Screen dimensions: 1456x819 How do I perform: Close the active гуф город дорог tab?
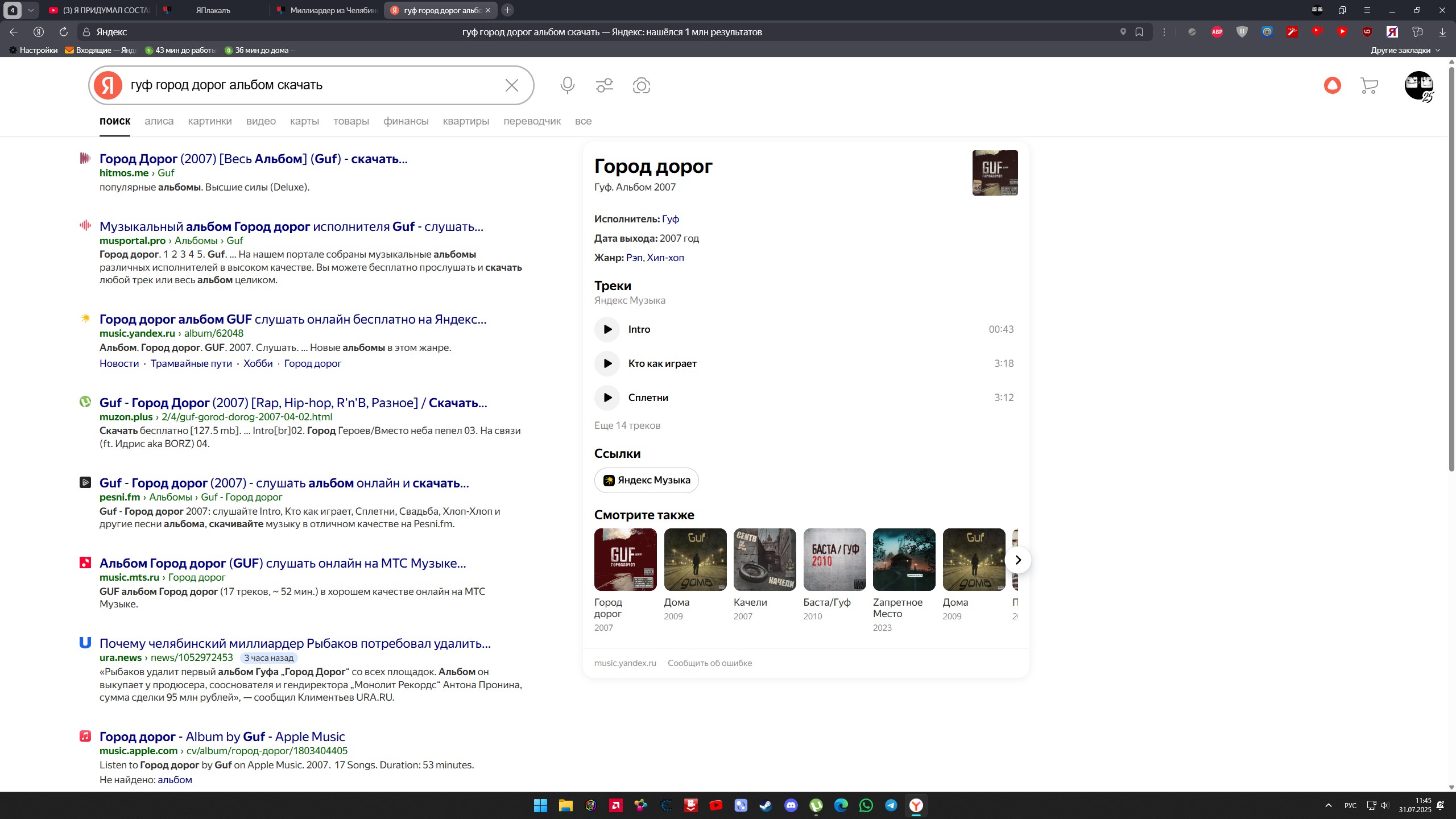tap(488, 10)
